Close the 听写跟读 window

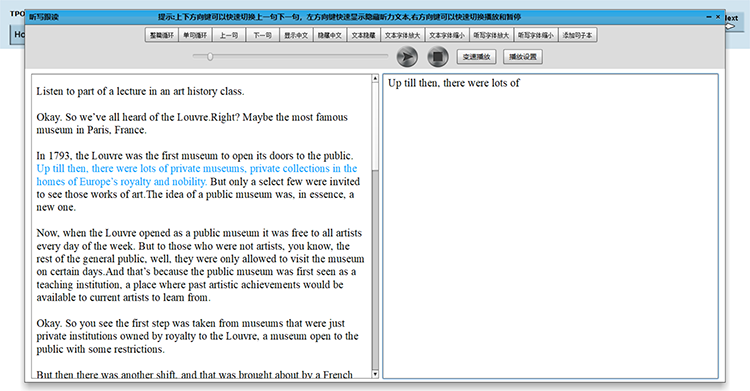click(x=718, y=17)
